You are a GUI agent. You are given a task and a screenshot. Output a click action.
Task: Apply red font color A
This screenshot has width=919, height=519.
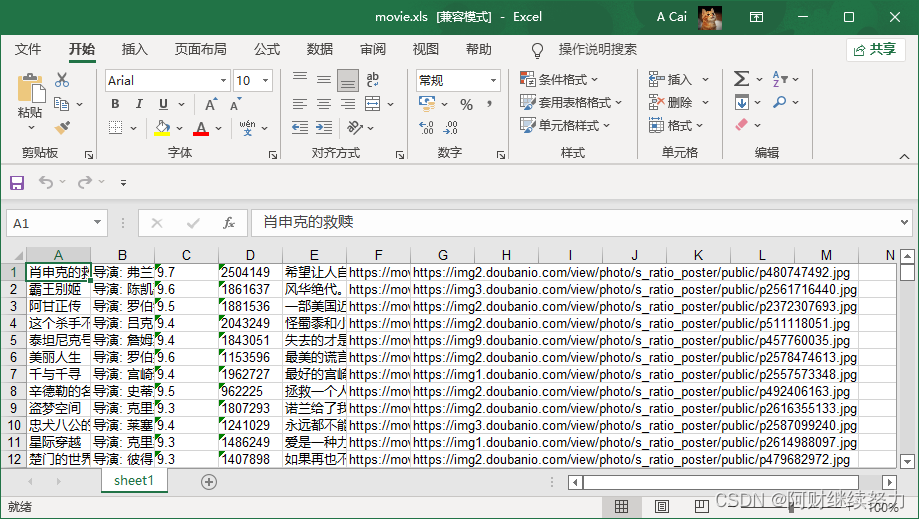click(201, 128)
